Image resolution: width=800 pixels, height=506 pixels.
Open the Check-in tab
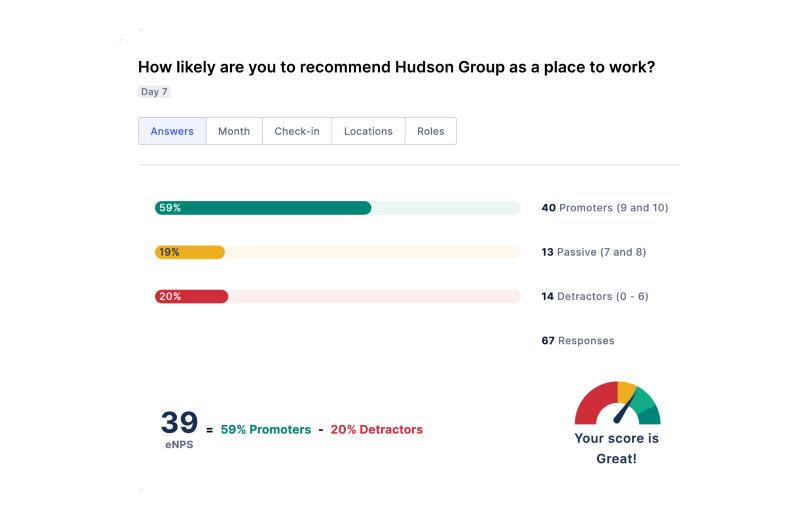(x=297, y=131)
